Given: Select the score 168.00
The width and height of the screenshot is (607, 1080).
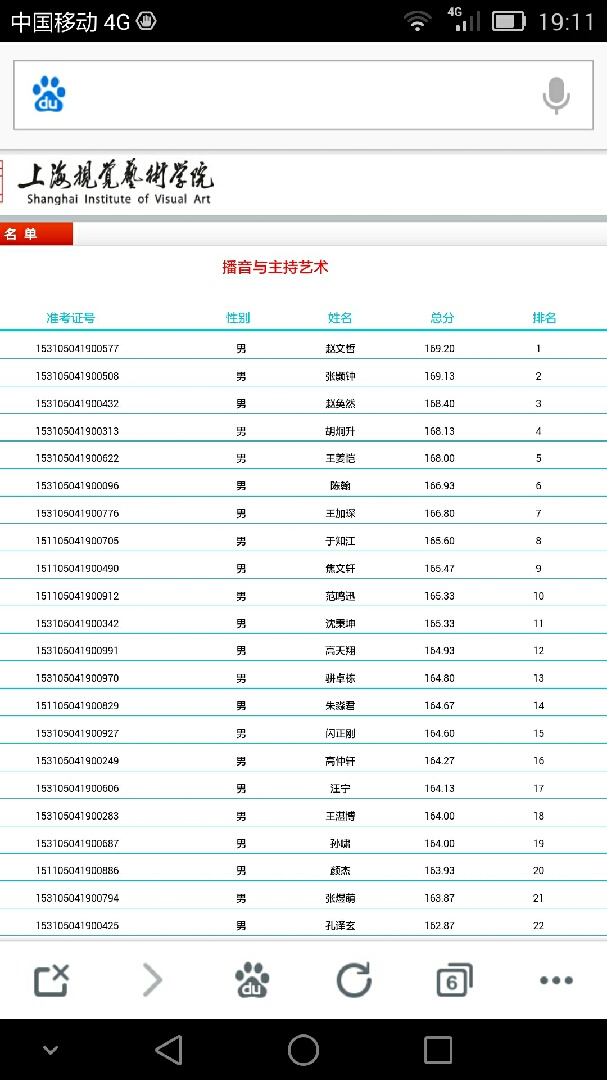Looking at the screenshot, I should point(440,458).
